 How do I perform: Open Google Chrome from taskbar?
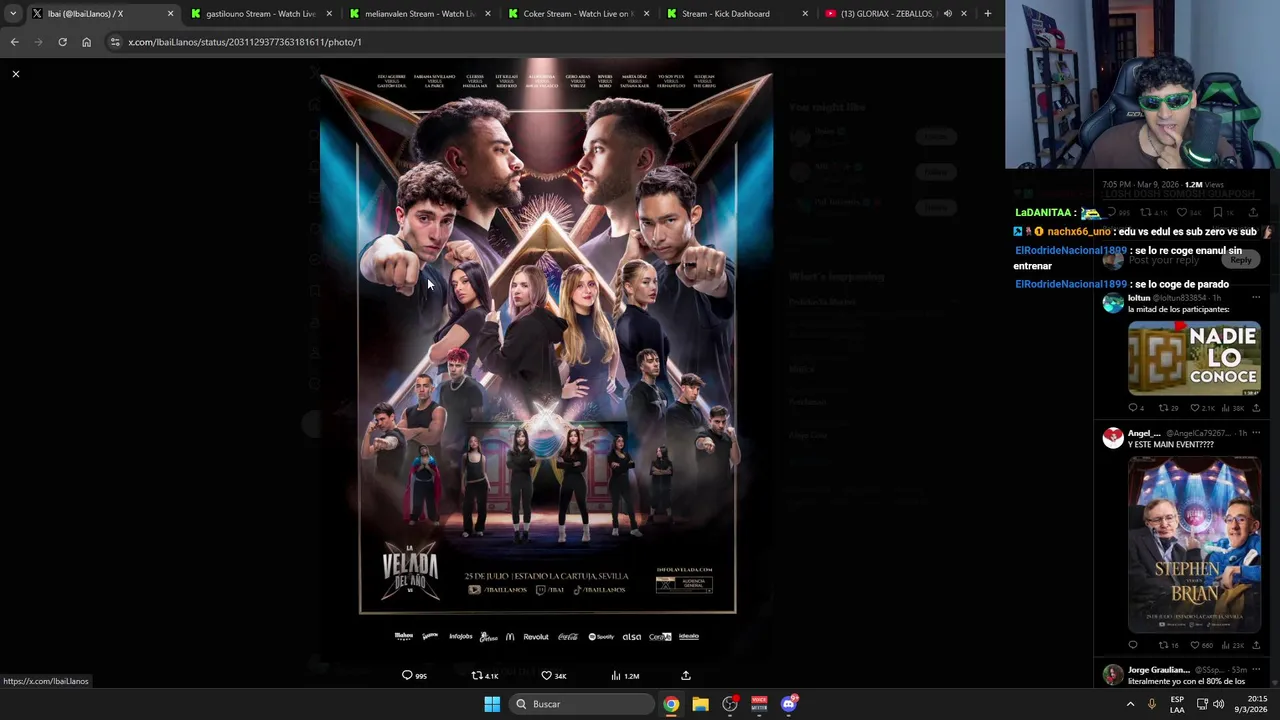pyautogui.click(x=671, y=704)
